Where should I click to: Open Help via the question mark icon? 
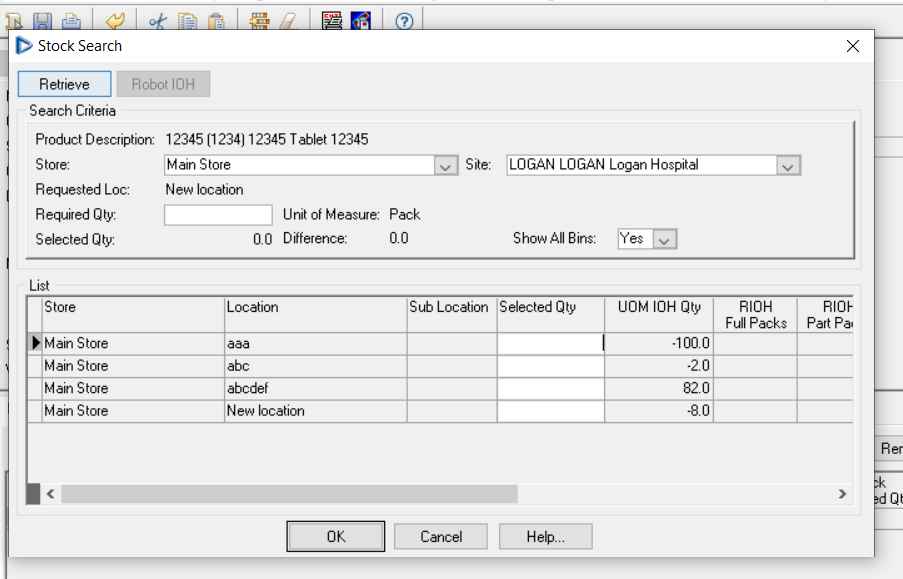[x=404, y=20]
